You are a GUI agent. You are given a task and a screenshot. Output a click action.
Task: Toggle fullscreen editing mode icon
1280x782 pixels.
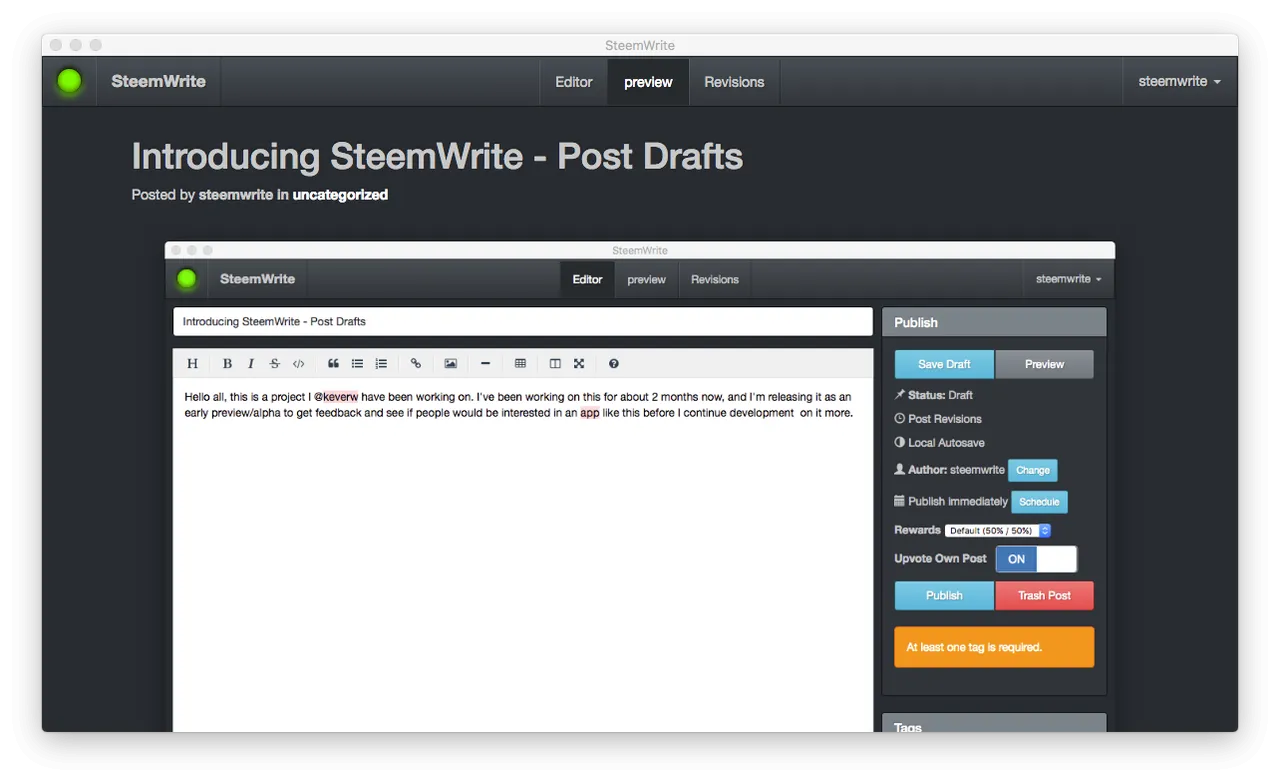(579, 364)
